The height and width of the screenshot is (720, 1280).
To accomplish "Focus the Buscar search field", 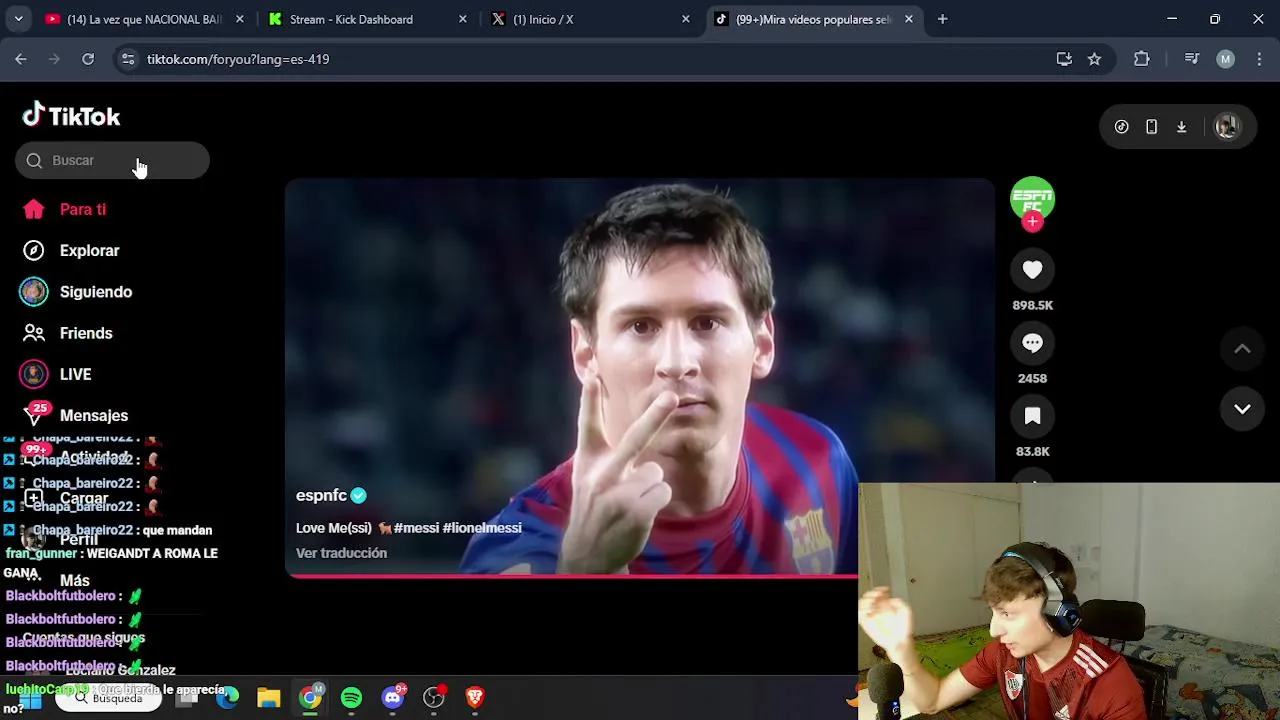I will (x=112, y=160).
